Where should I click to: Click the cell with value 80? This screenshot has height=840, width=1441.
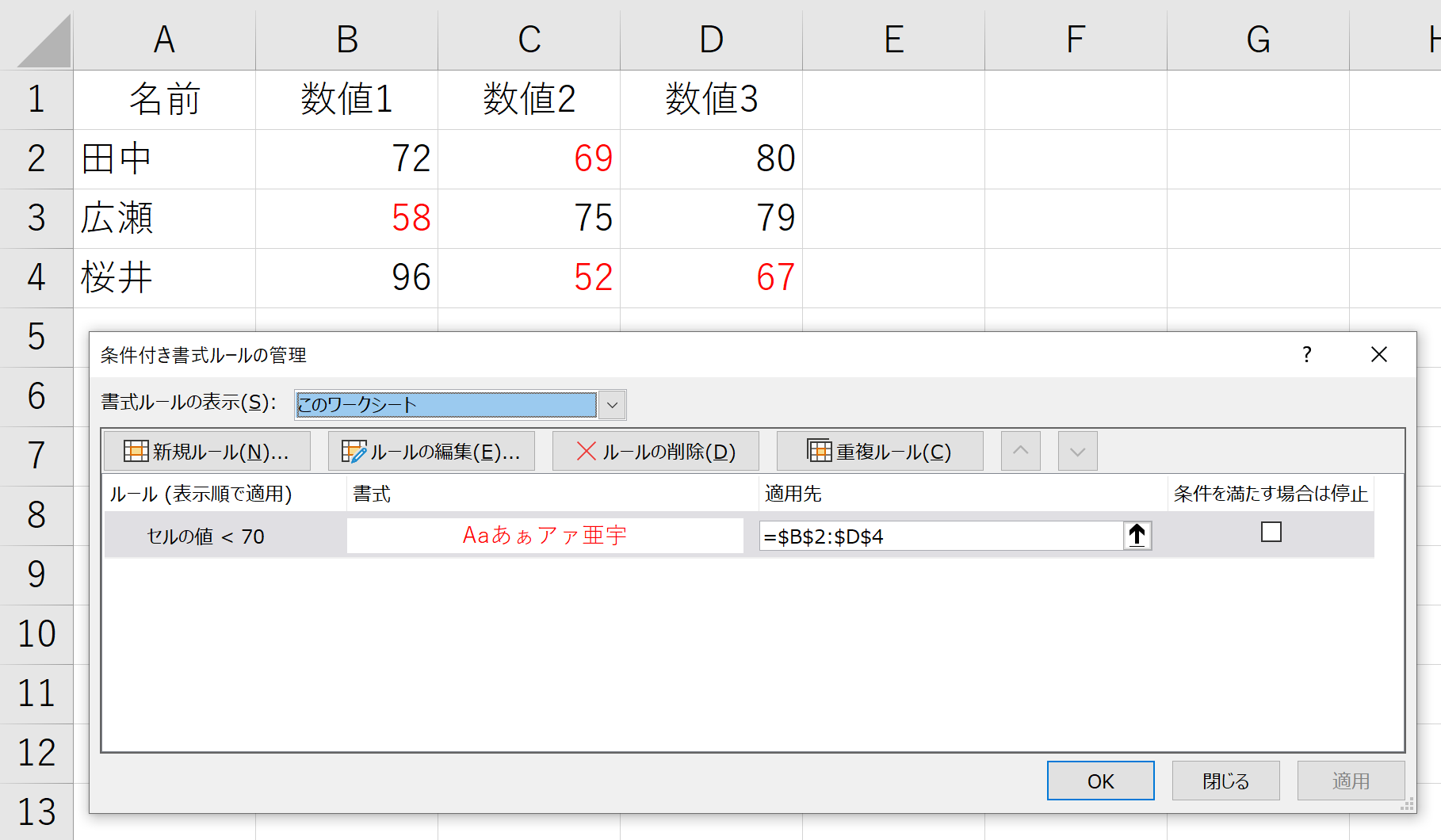pos(712,159)
